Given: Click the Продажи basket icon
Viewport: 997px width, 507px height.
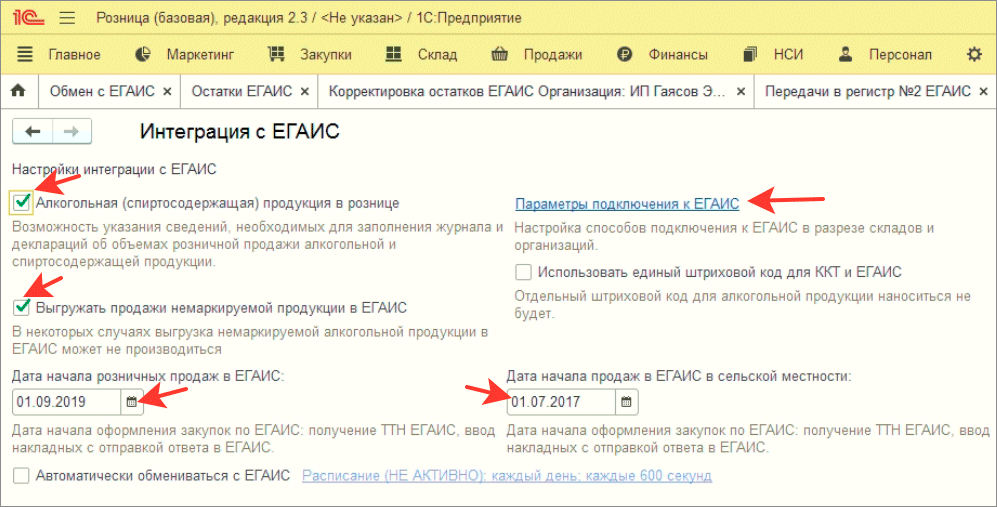Looking at the screenshot, I should click(499, 55).
